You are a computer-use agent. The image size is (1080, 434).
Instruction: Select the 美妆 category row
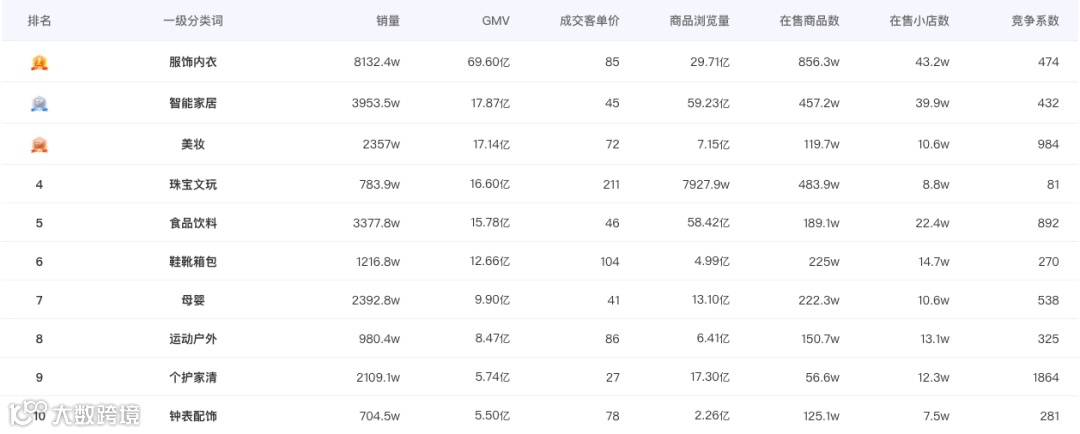click(x=540, y=144)
